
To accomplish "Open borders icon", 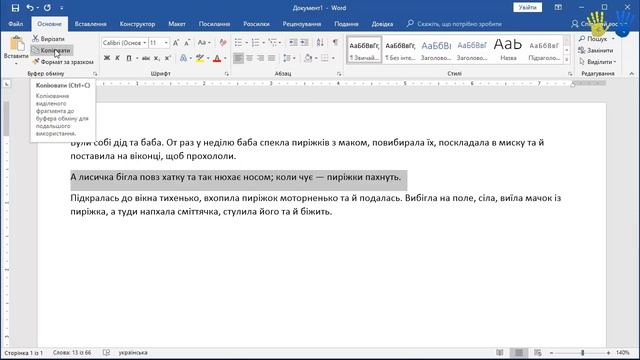I will click(x=325, y=58).
